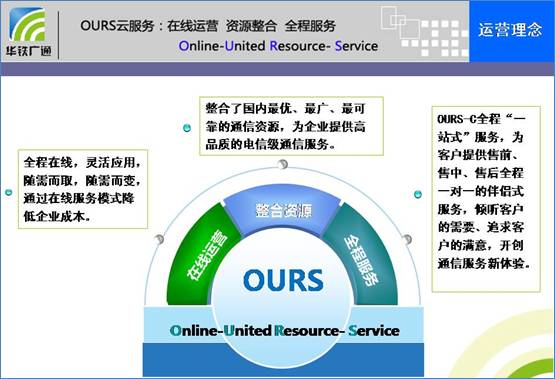Click teal bullet left of 全程在线 textbox
The width and height of the screenshot is (555, 379).
click(x=9, y=192)
